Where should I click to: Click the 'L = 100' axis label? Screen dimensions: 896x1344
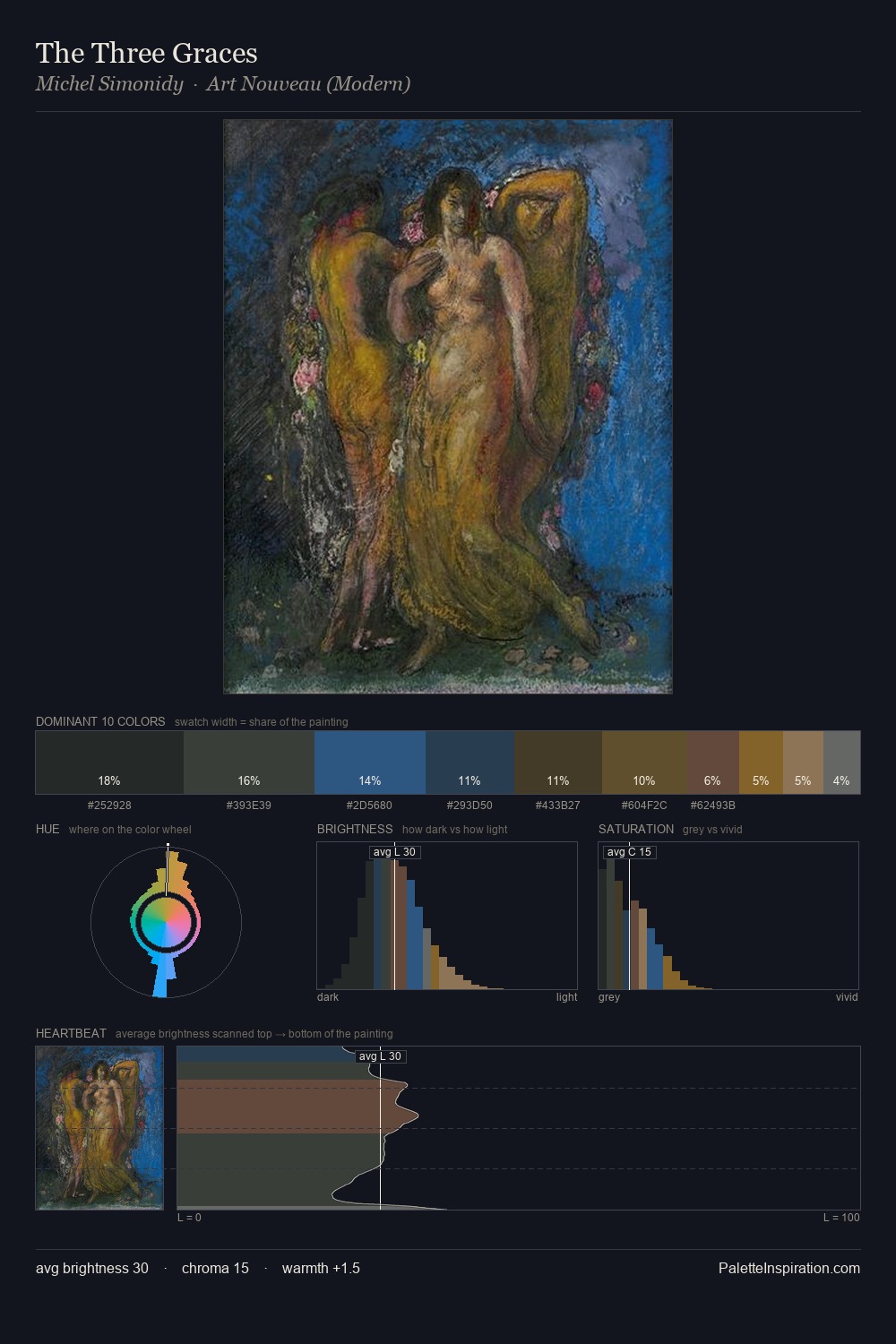841,1218
